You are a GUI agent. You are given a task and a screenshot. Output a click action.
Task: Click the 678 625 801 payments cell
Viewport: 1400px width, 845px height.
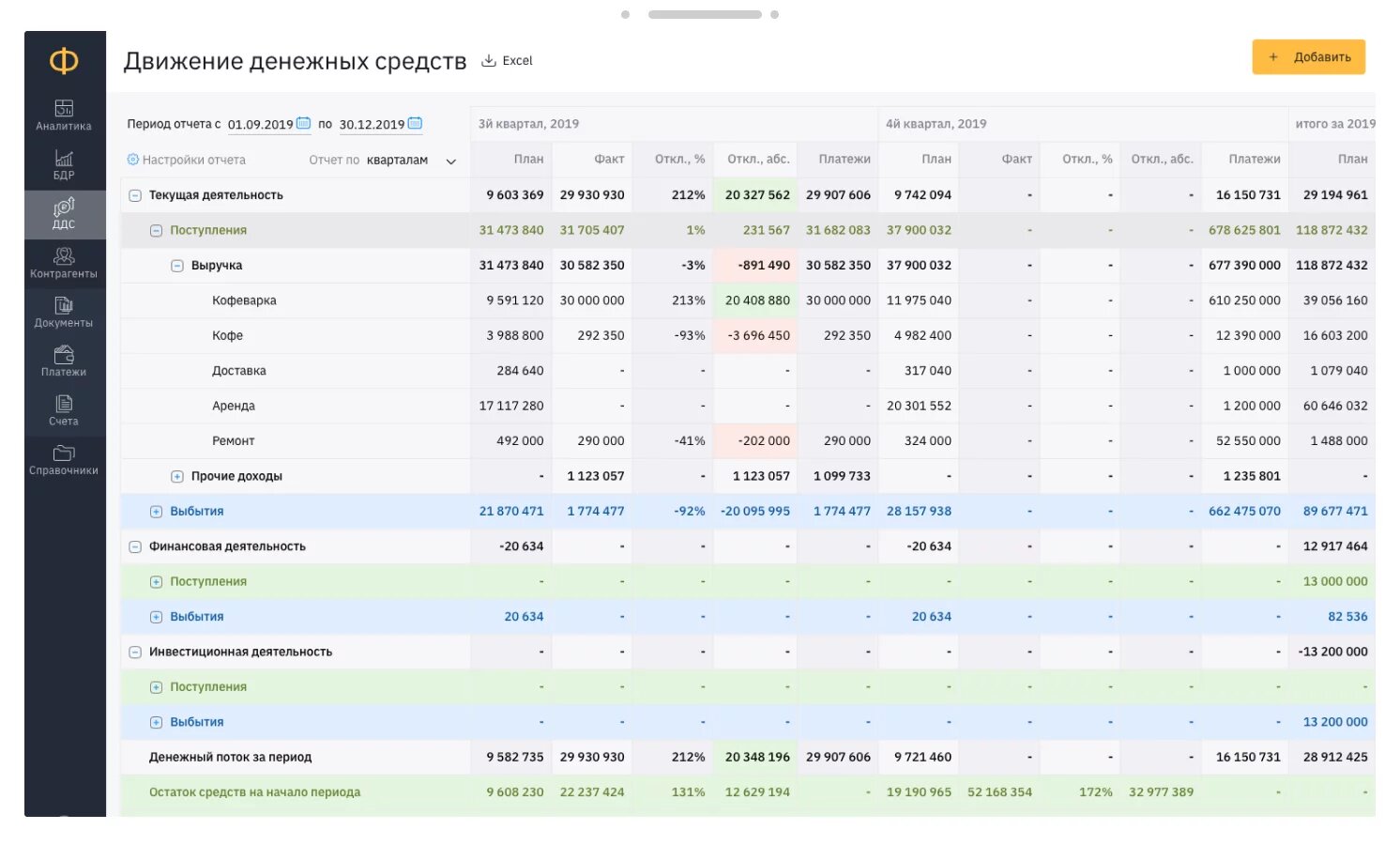point(1244,230)
